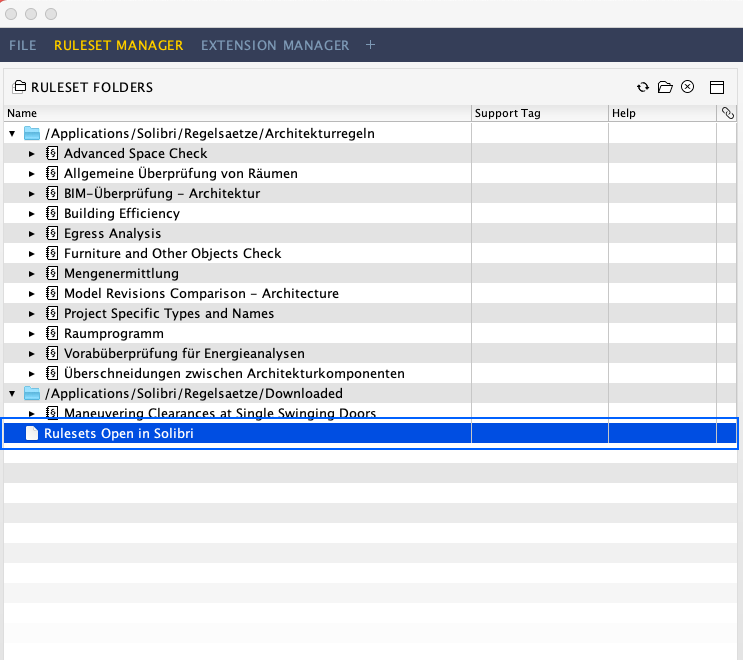Screen dimensions: 743x660
Task: Expand Überschneidungen zwischen Architekturkomponenten
Action: click(32, 374)
